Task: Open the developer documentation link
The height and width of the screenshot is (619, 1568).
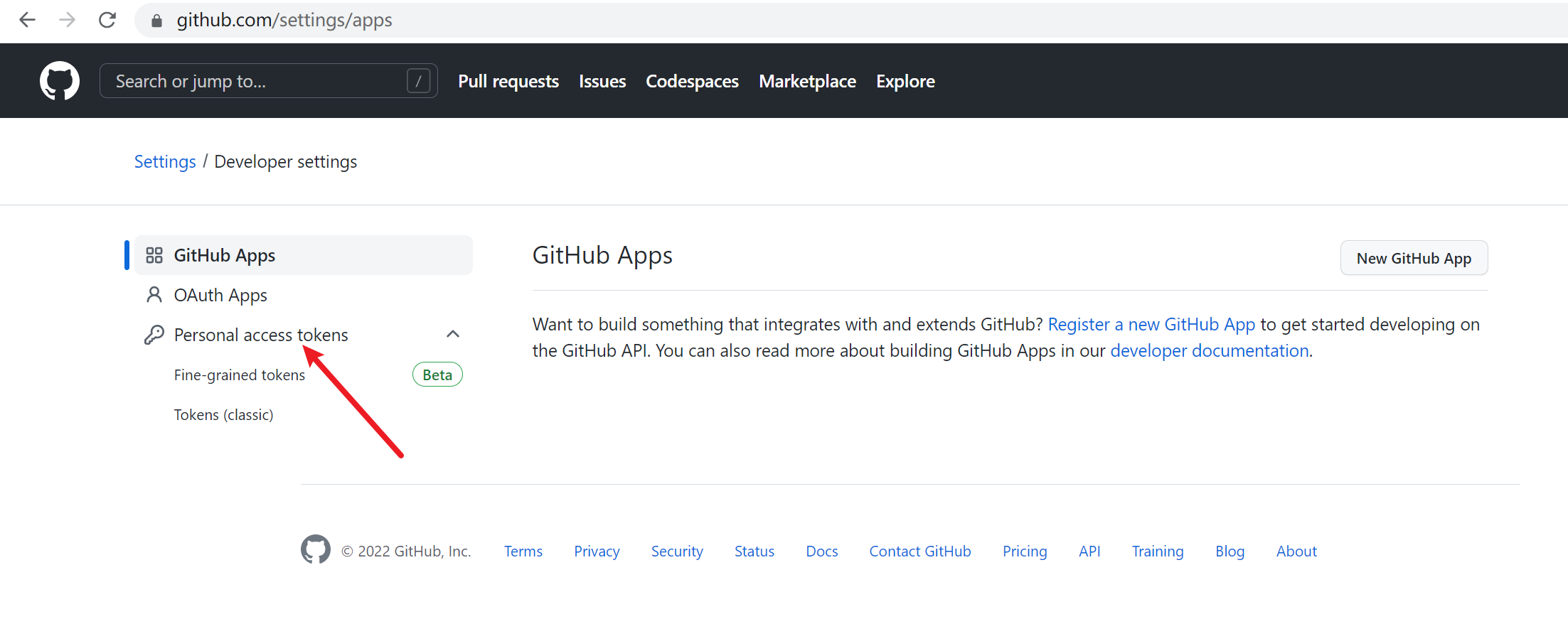Action: click(1210, 351)
